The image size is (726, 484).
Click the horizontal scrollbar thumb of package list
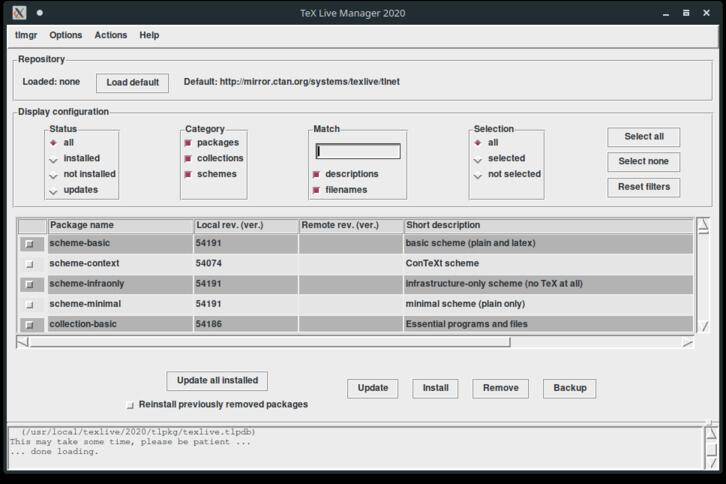pos(269,342)
